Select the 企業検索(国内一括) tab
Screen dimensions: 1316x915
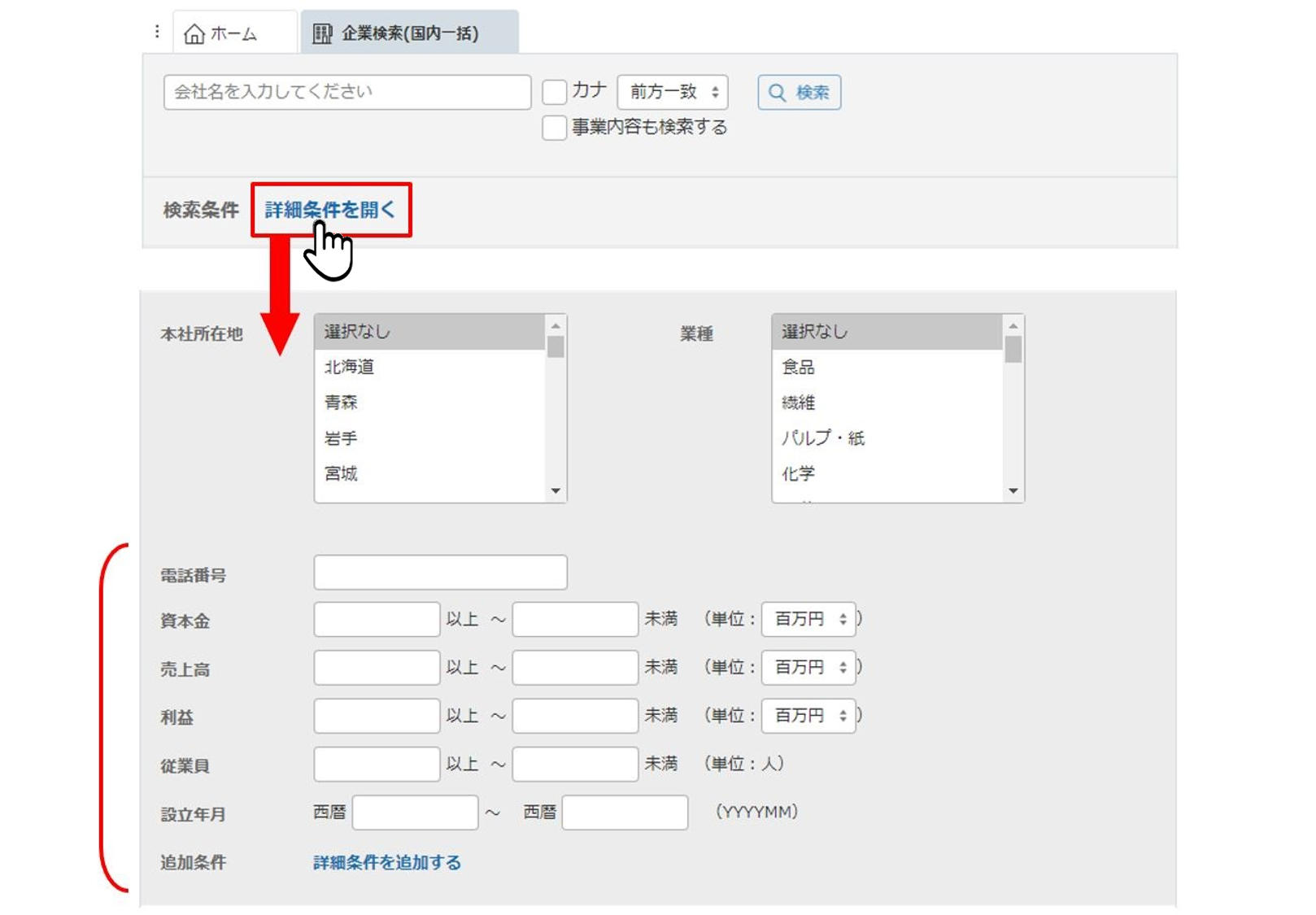(409, 33)
